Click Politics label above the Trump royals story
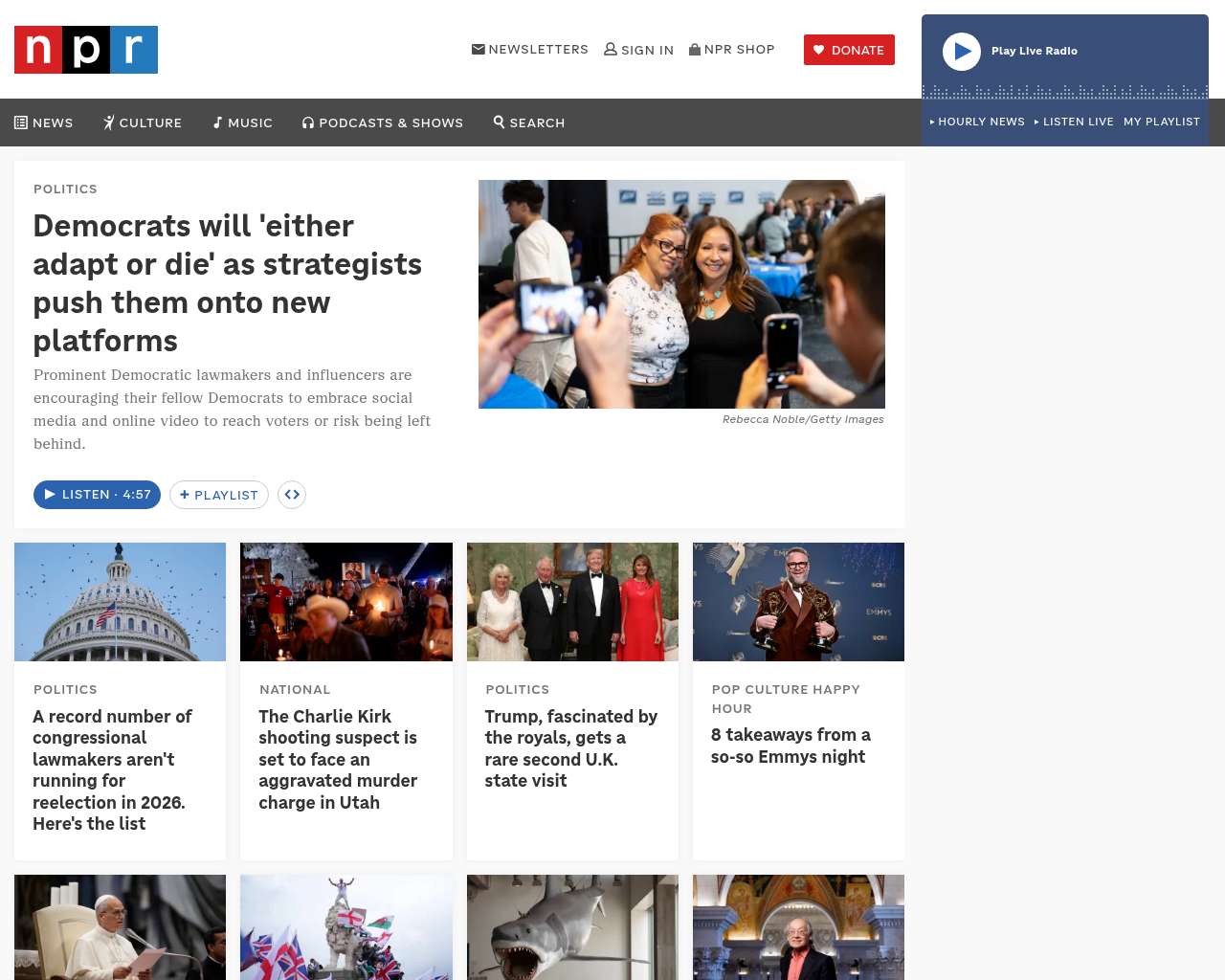The height and width of the screenshot is (980, 1225). (x=518, y=689)
